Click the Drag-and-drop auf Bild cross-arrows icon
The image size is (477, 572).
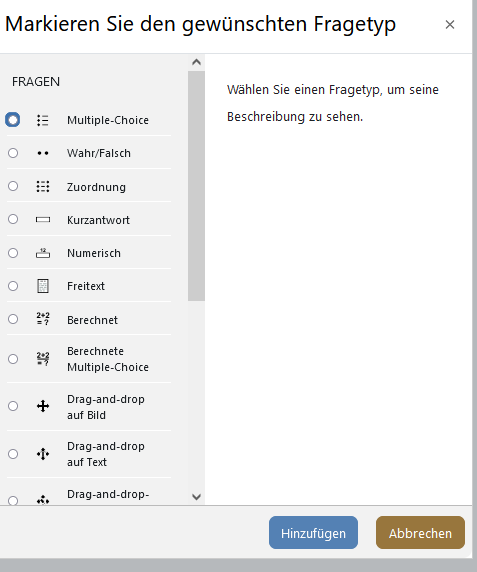43,406
